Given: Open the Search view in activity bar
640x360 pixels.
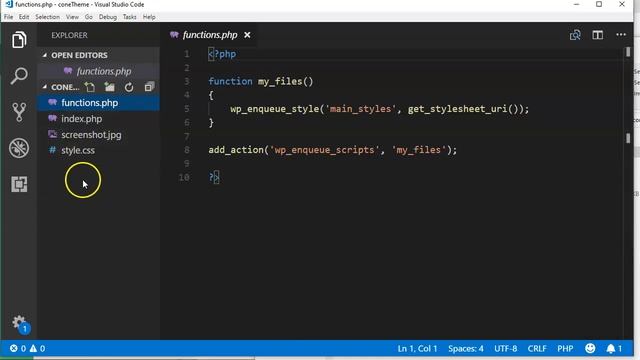Looking at the screenshot, I should [x=19, y=76].
